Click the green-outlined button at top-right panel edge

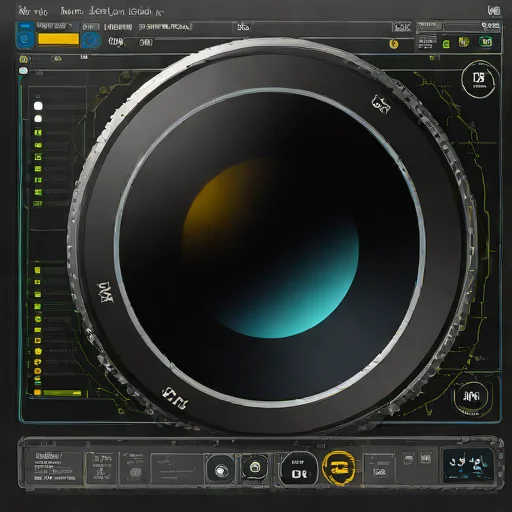point(486,42)
